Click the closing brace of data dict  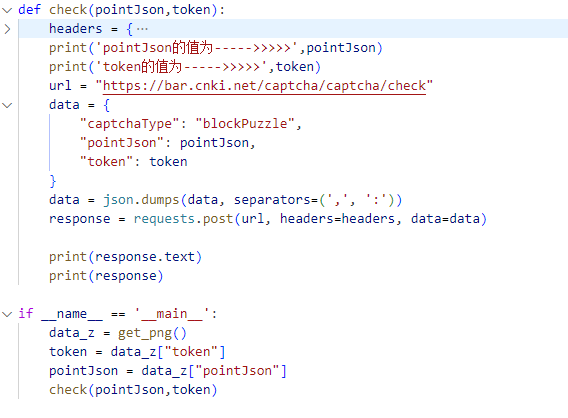(x=53, y=181)
